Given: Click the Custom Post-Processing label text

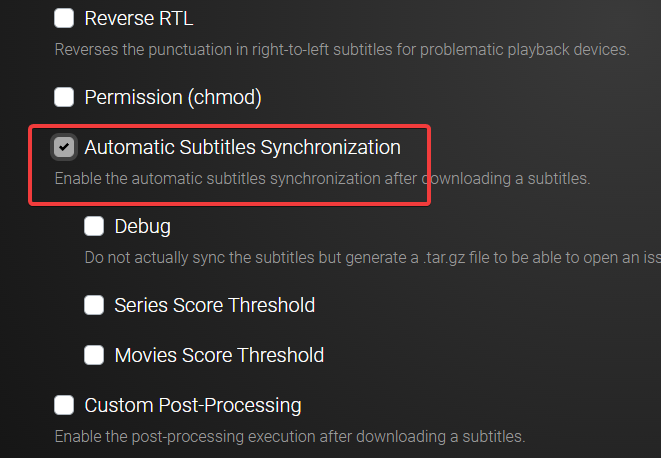Looking at the screenshot, I should (193, 405).
